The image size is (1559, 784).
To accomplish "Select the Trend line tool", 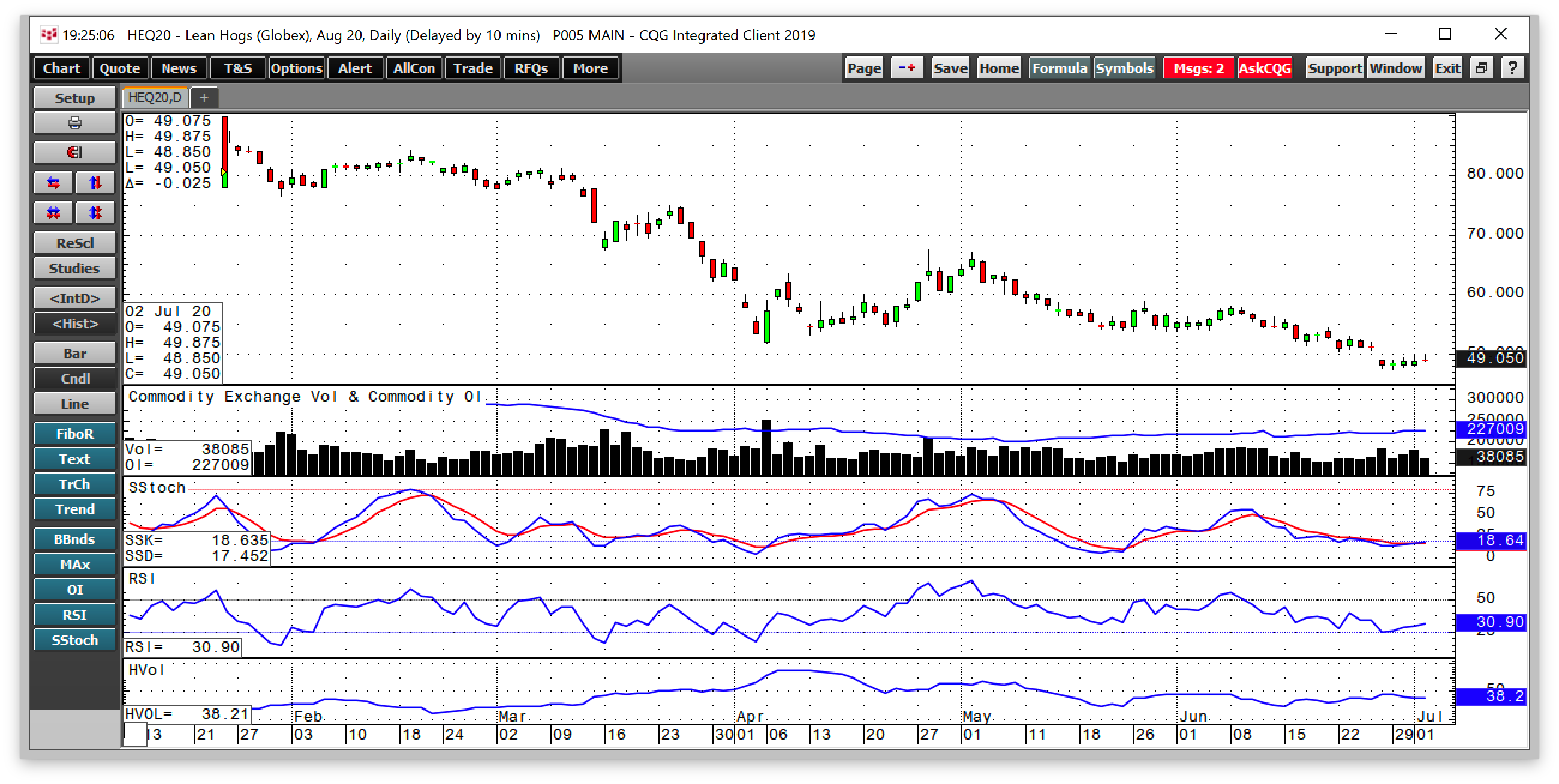I will pyautogui.click(x=74, y=509).
